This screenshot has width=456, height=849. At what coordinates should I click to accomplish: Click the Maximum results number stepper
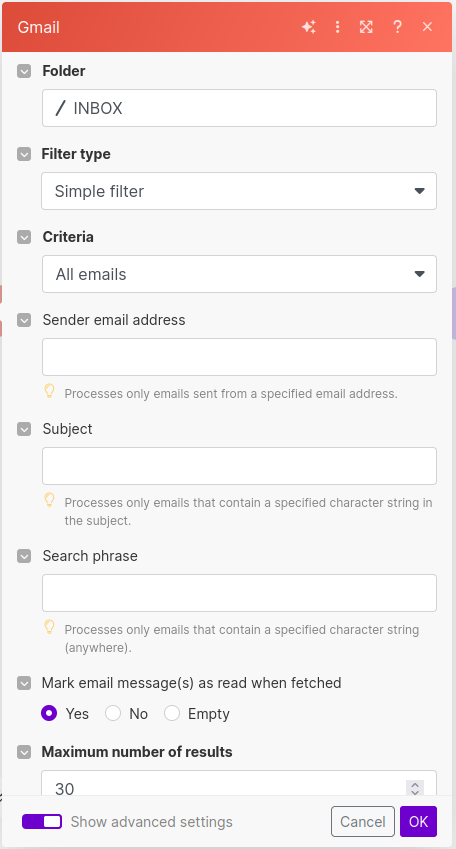pos(415,788)
